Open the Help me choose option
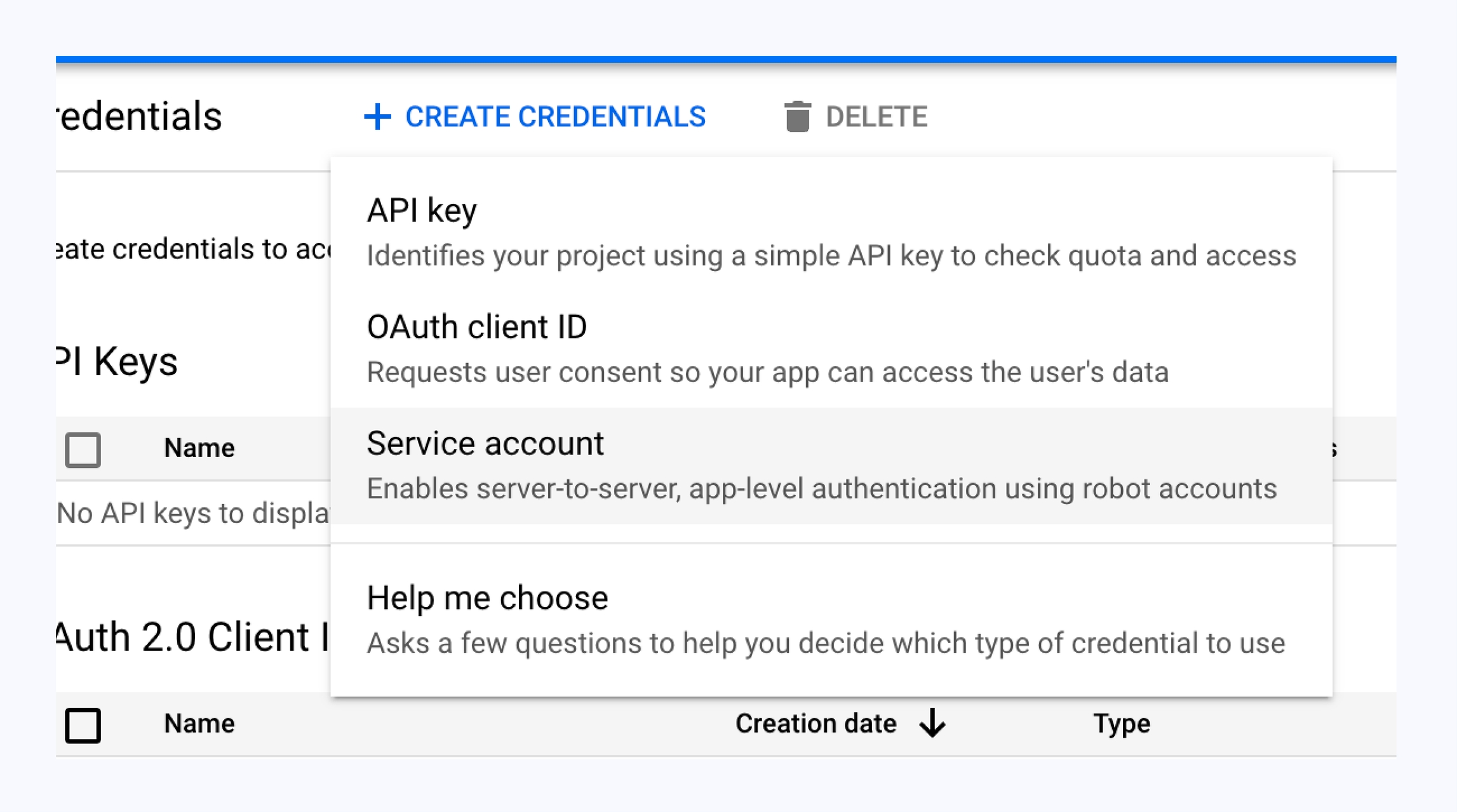This screenshot has height=812, width=1457. click(x=487, y=598)
